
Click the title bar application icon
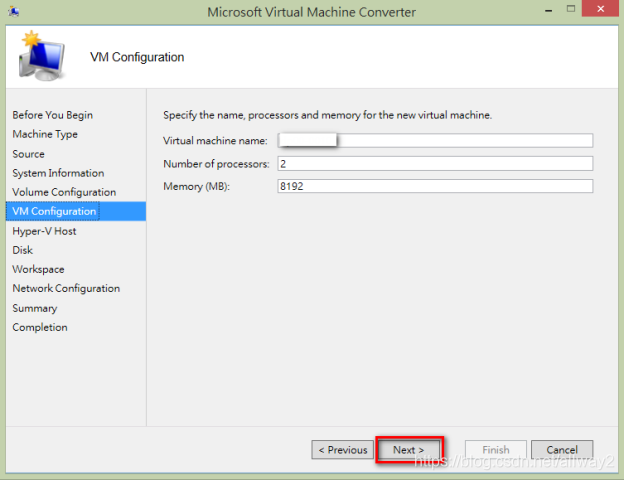click(14, 12)
